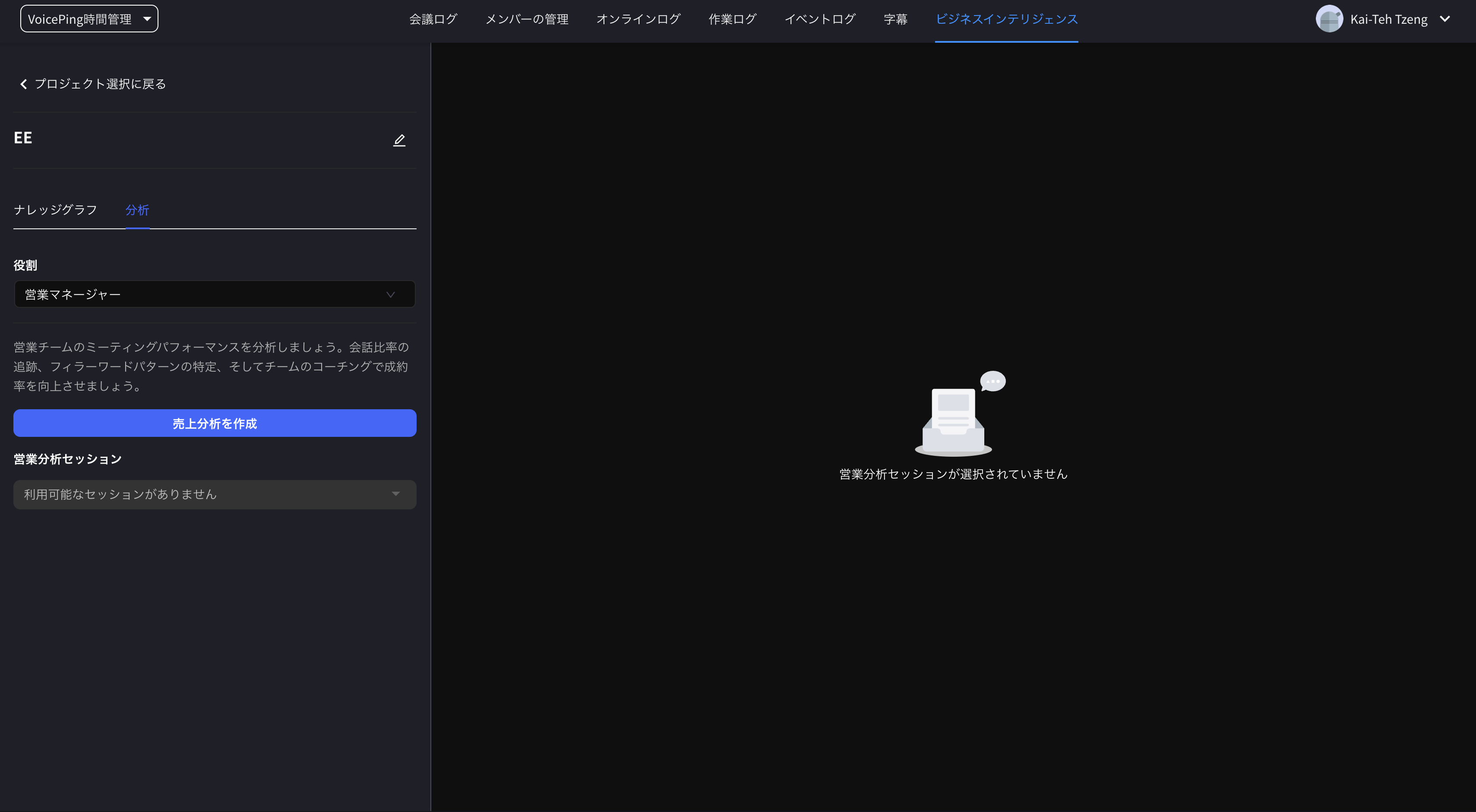Go to メンバーの管理
Screen dimensions: 1476x812
(x=527, y=18)
